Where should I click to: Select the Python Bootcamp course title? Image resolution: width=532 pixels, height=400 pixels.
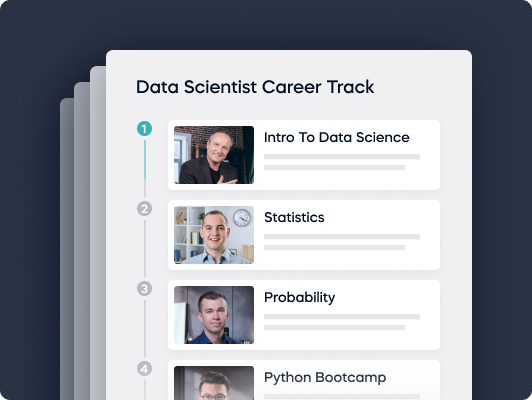click(x=325, y=378)
